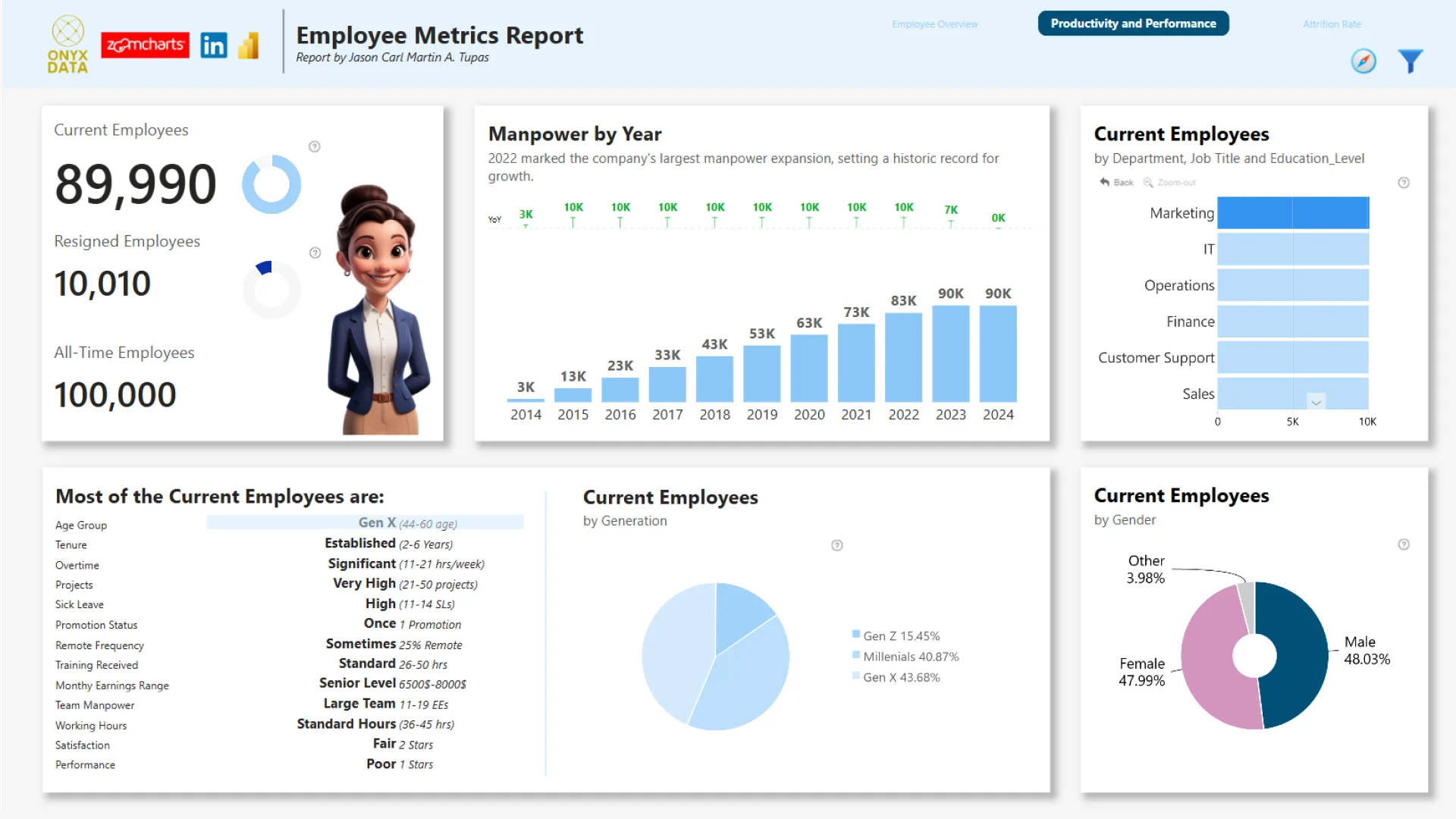
Task: Click 'Senior Level 6500$-8000$' value
Action: click(x=393, y=683)
